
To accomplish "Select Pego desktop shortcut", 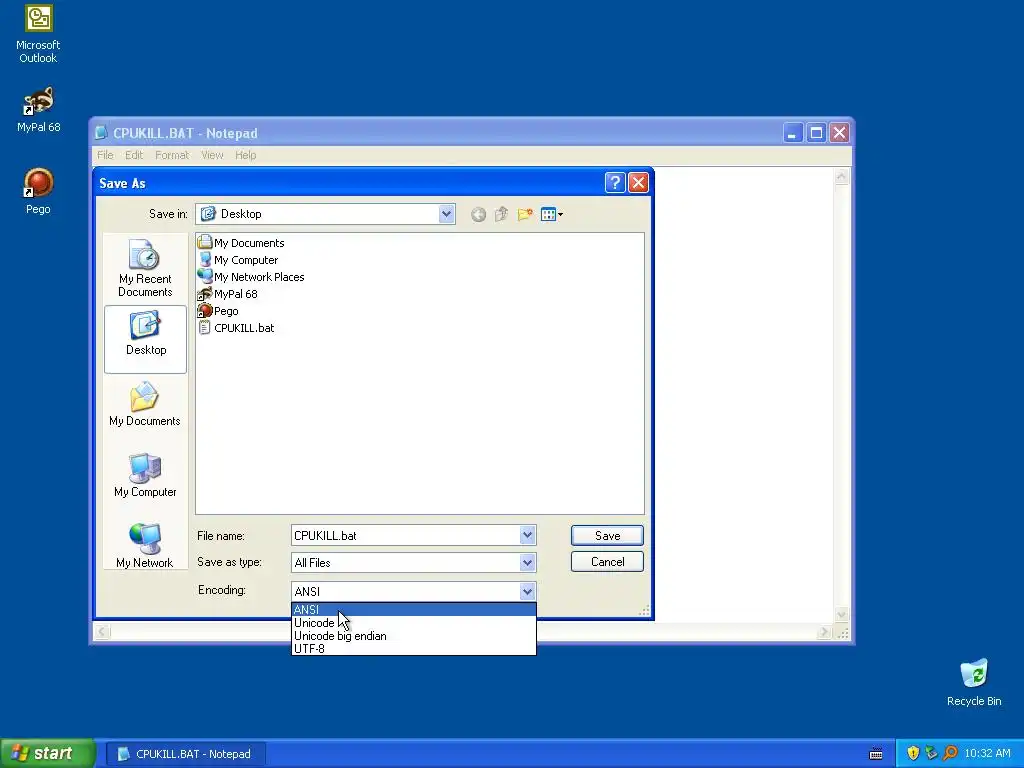I will 38,191.
